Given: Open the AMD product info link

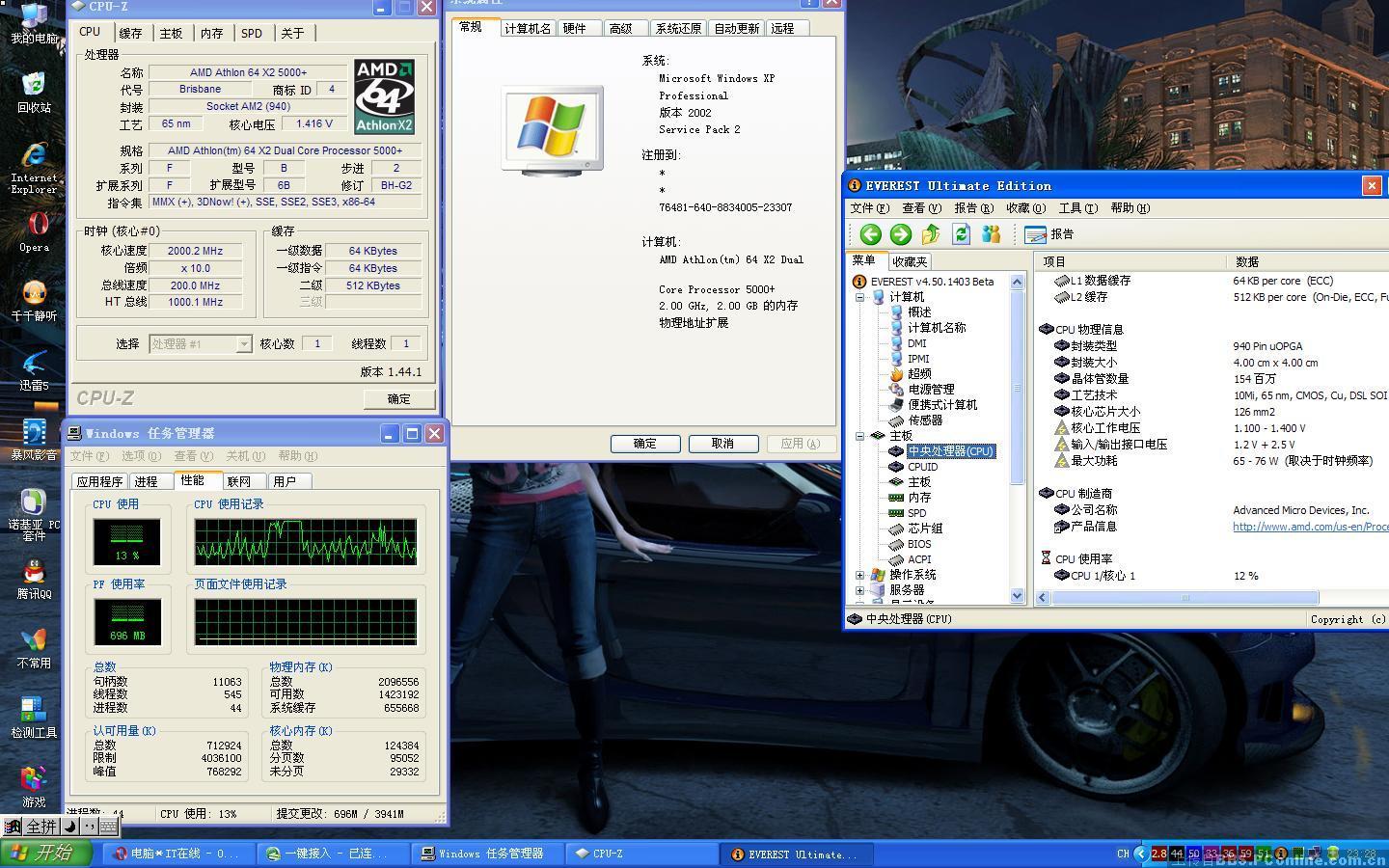Looking at the screenshot, I should point(1310,527).
